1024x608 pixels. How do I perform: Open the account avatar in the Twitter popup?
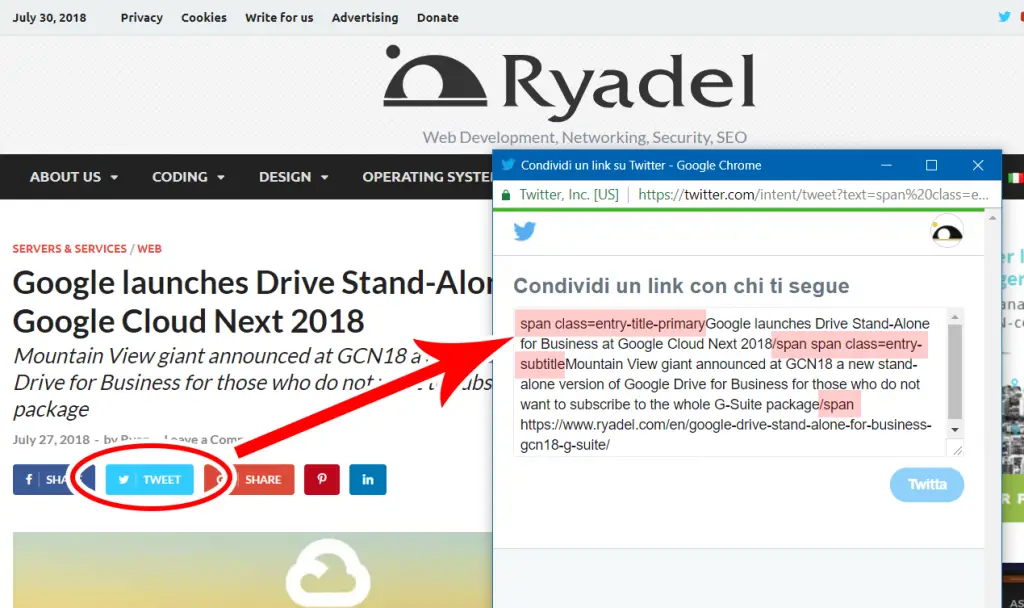(946, 231)
